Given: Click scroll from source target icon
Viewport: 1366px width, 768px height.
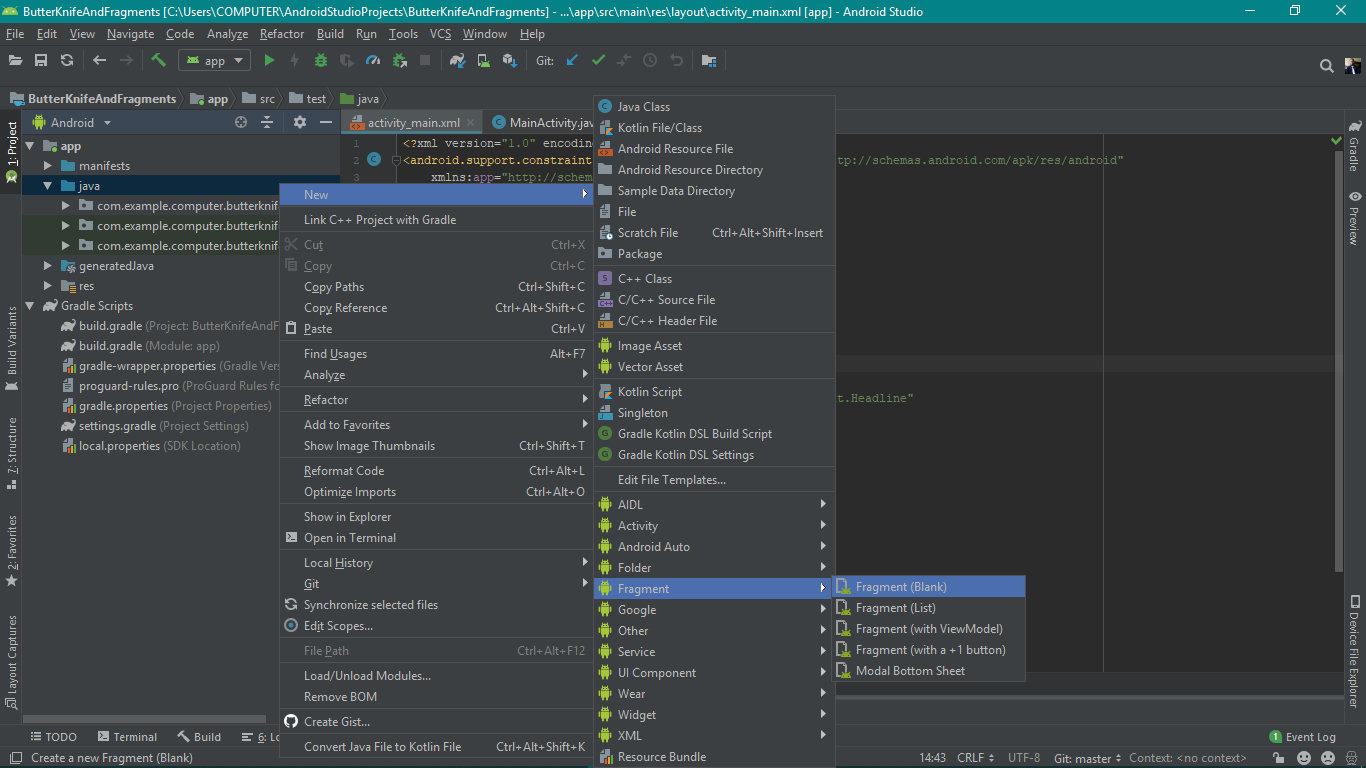Looking at the screenshot, I should tap(241, 122).
